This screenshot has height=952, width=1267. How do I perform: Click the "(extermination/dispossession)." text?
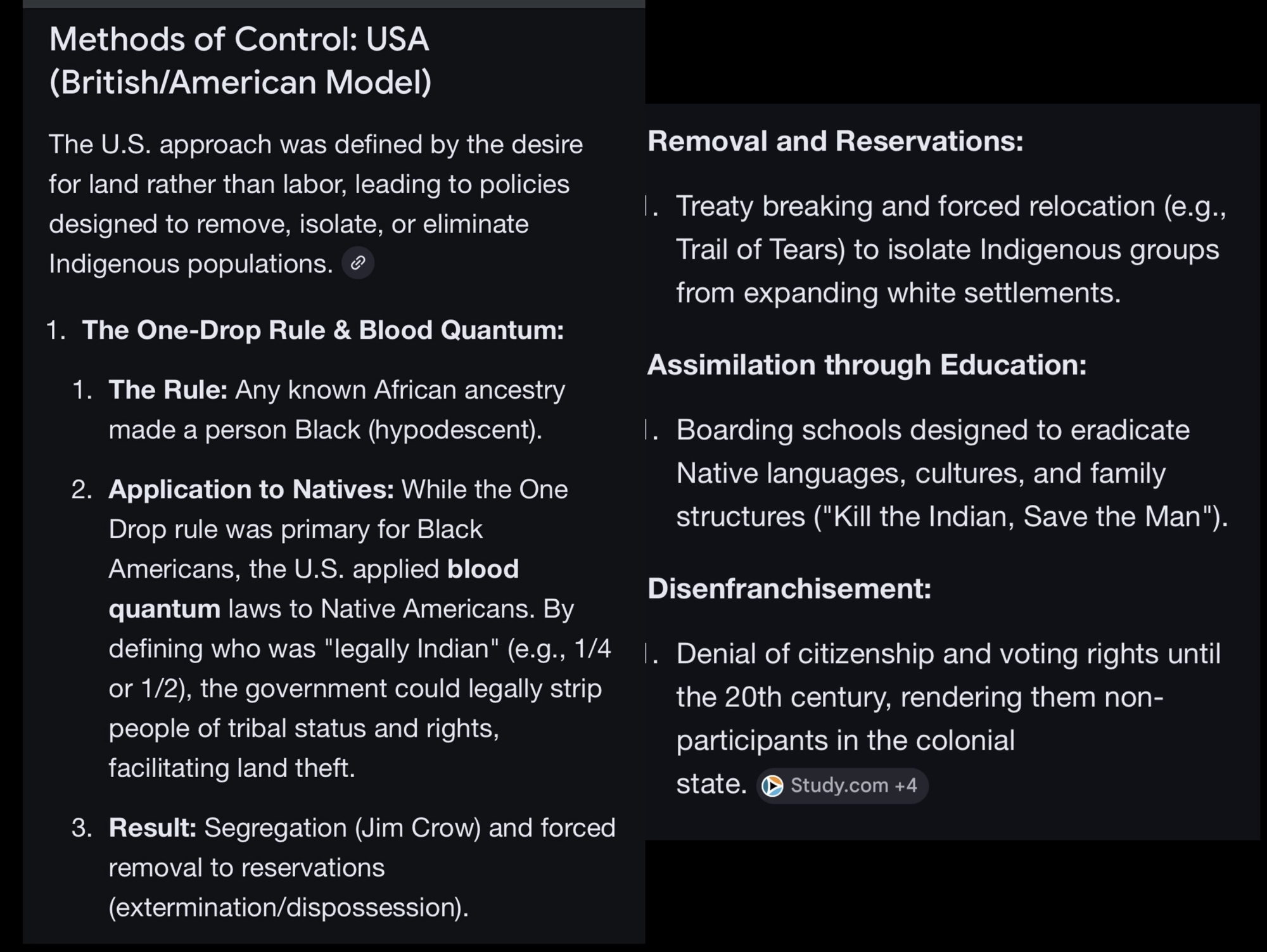click(288, 908)
